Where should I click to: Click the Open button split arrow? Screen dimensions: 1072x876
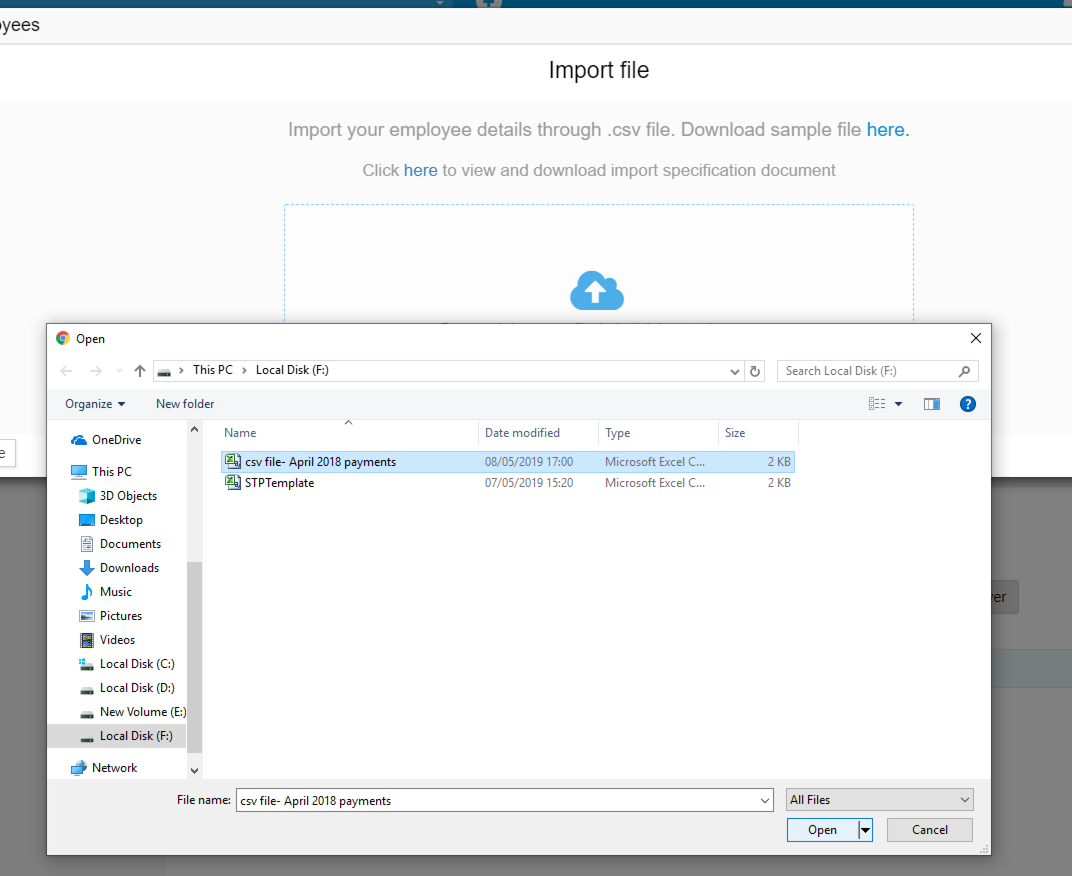[x=865, y=830]
